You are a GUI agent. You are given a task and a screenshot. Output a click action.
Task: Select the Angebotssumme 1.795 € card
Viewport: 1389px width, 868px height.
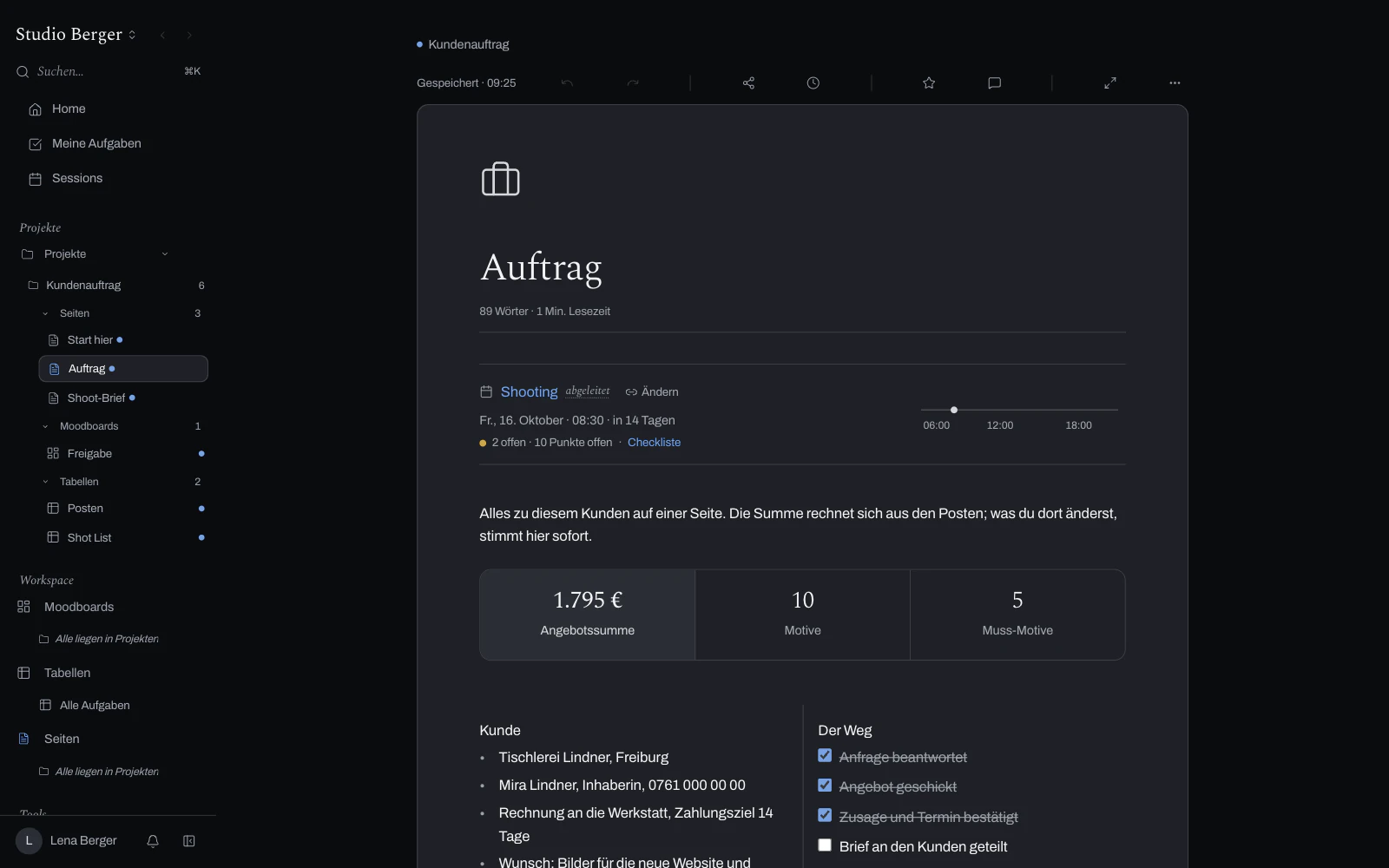[588, 615]
